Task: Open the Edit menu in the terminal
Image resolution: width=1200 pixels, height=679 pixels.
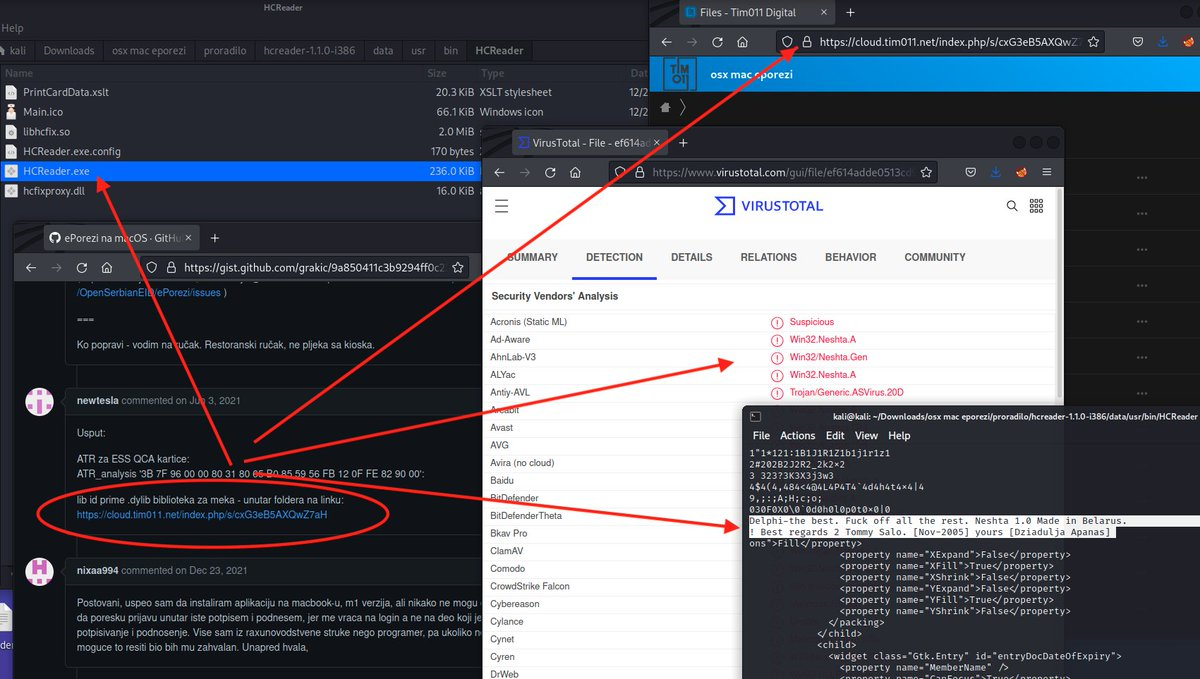Action: [x=835, y=436]
